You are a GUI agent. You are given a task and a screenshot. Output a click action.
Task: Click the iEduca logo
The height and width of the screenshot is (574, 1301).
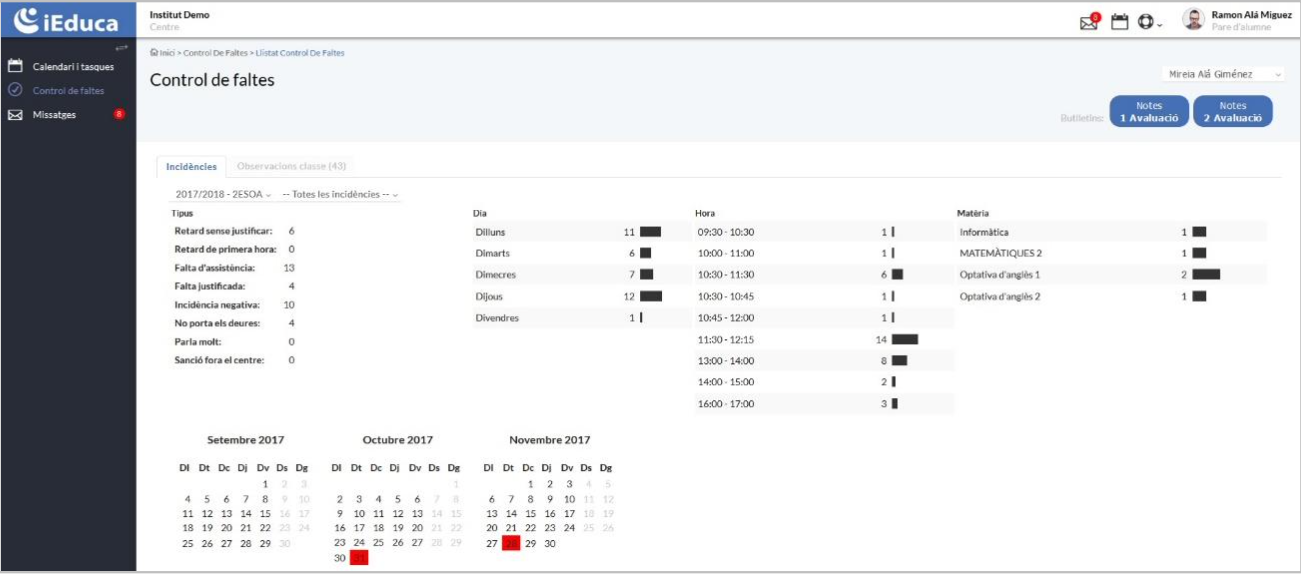tap(67, 20)
